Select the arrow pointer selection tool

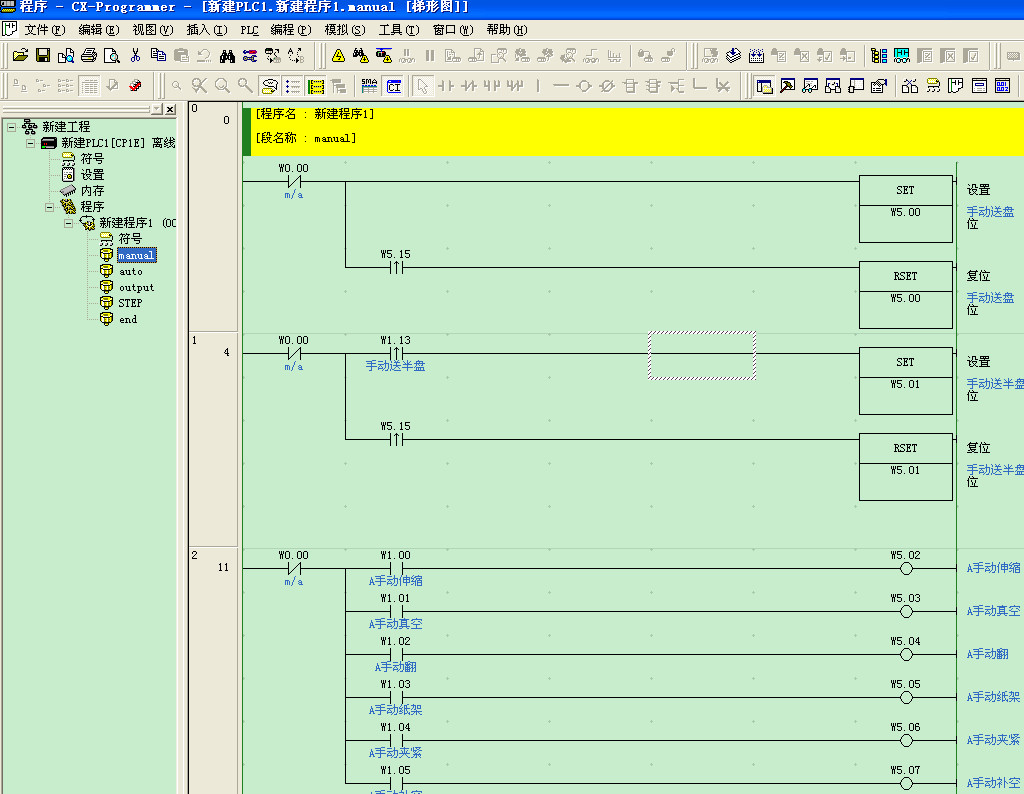click(x=422, y=86)
